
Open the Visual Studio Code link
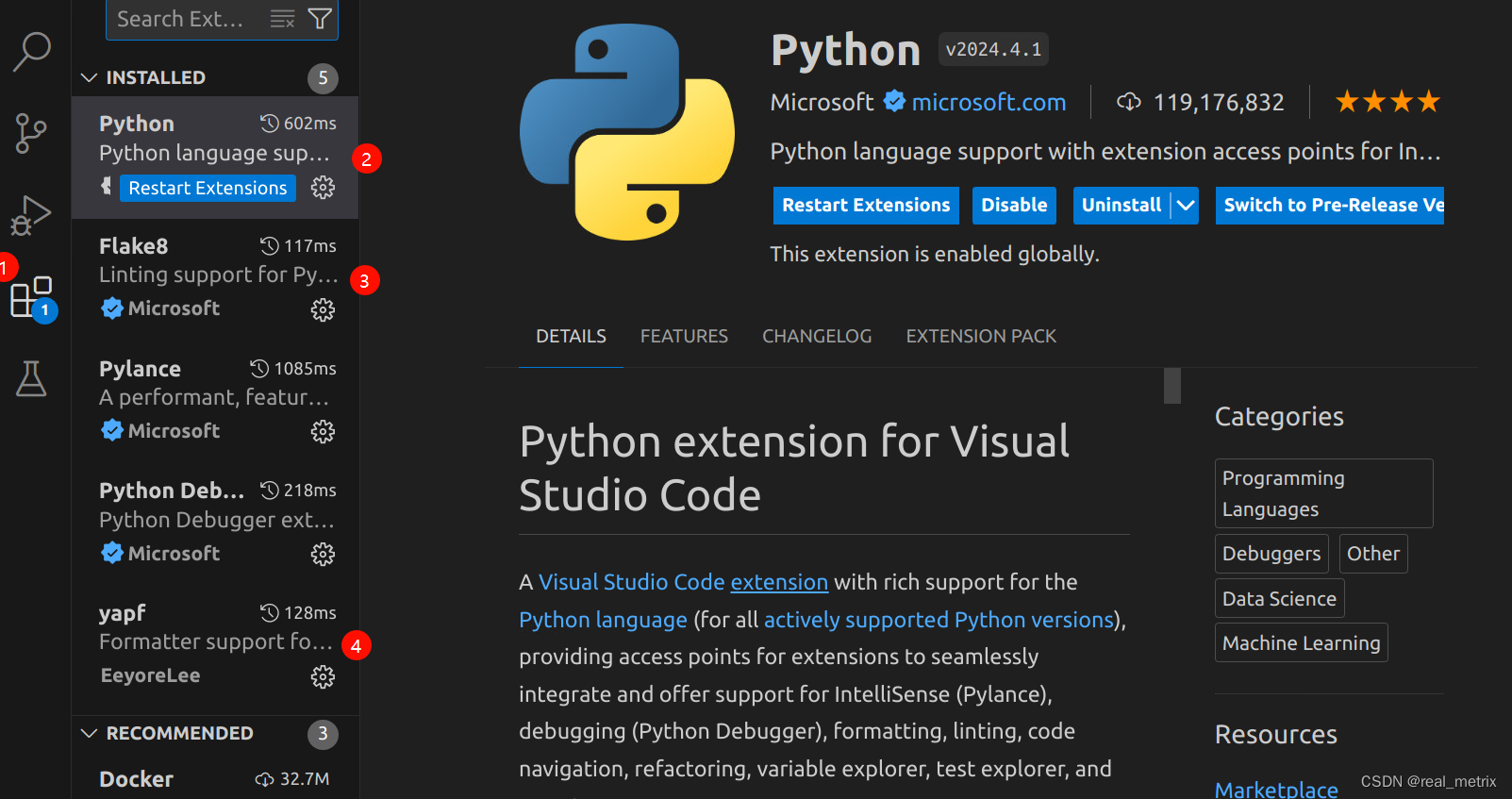(632, 582)
